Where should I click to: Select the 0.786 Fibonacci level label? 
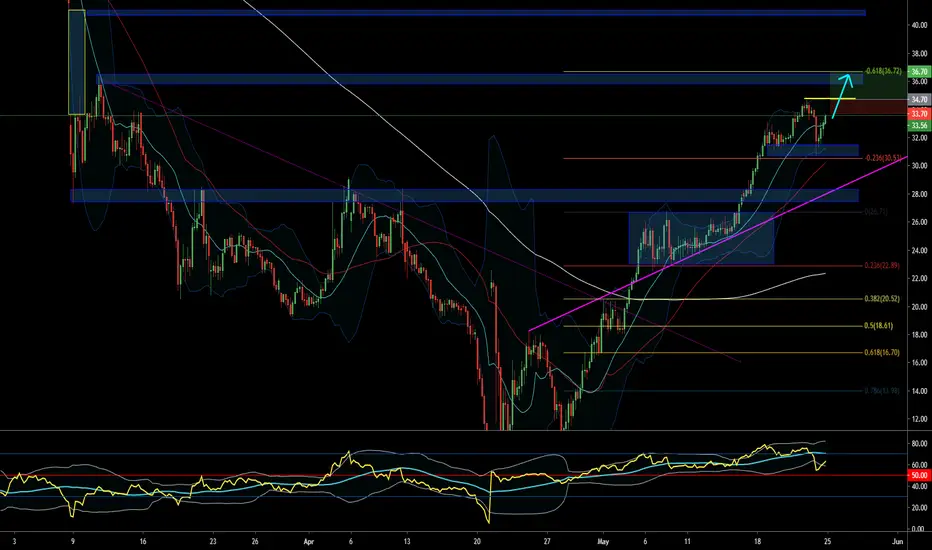pos(881,391)
